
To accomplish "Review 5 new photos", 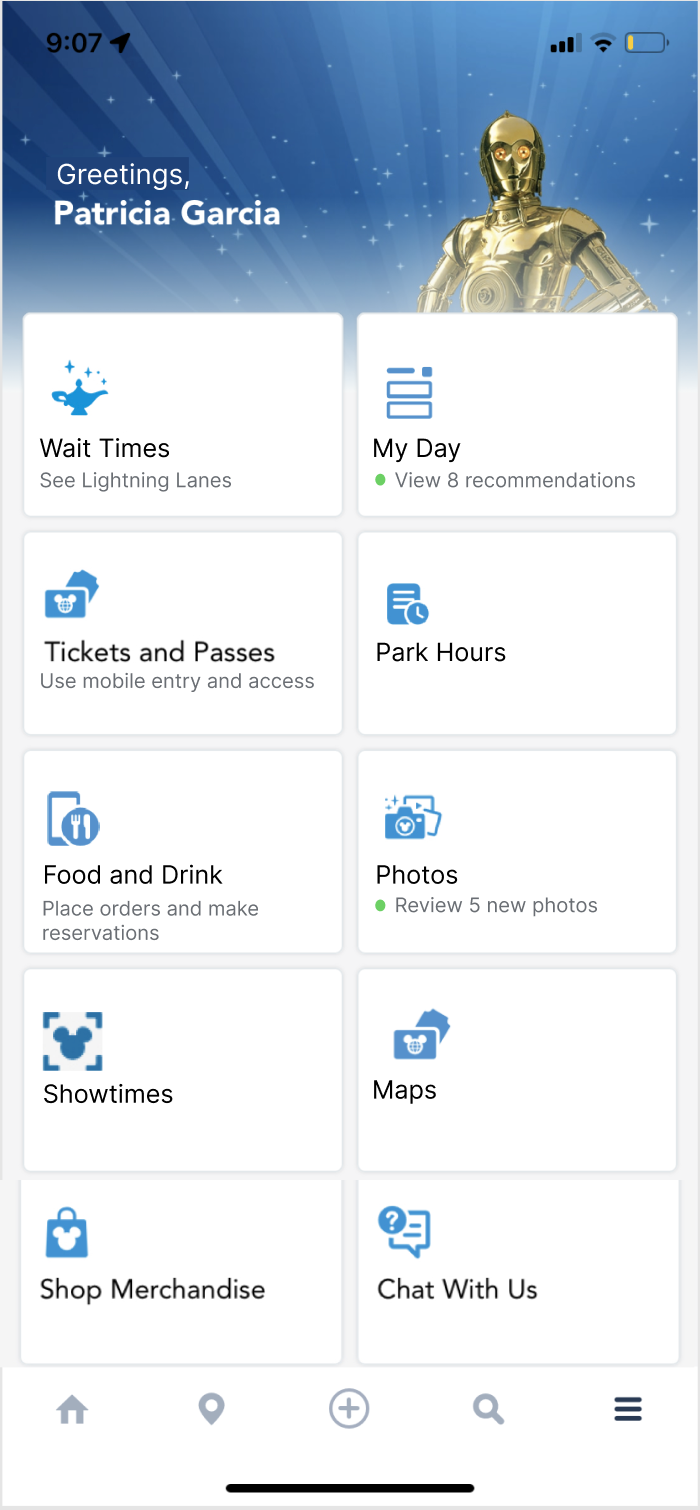I will (x=495, y=906).
